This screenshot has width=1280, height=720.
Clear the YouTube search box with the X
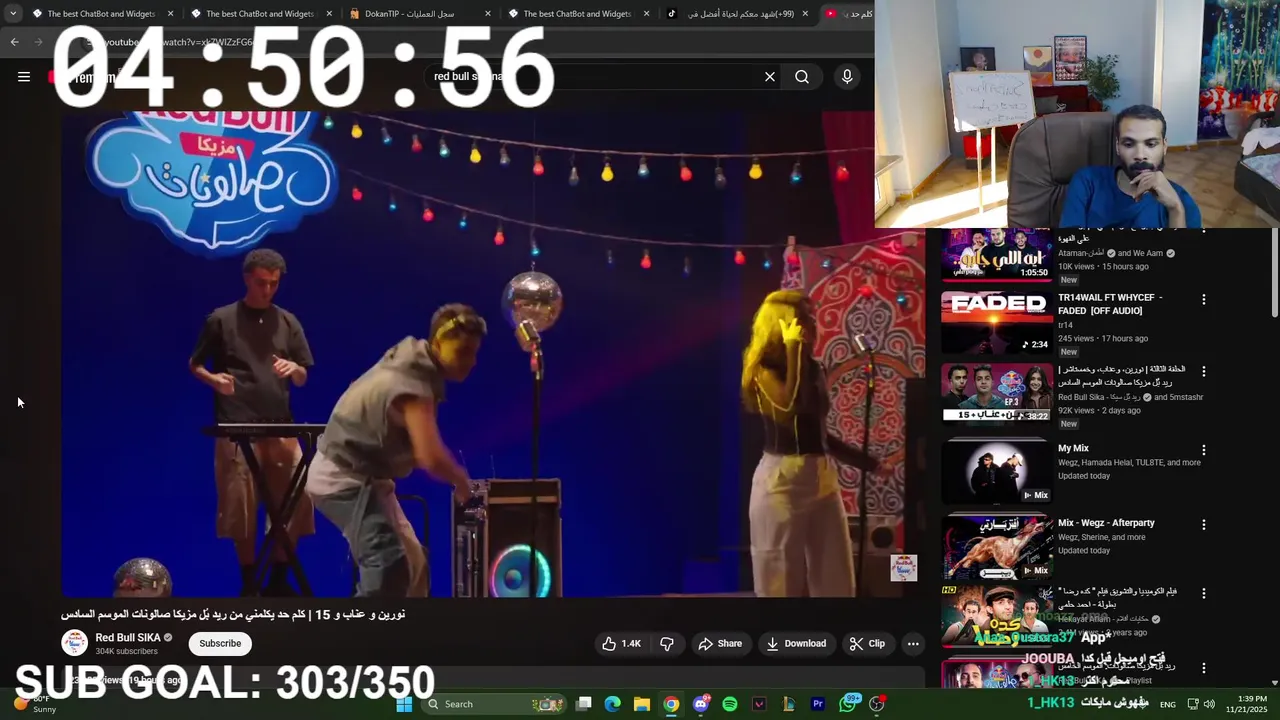tap(770, 77)
